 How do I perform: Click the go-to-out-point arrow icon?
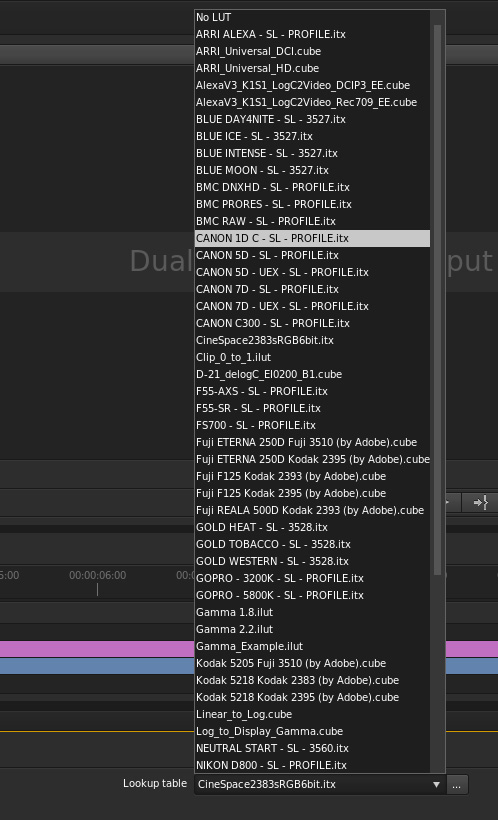[480, 503]
